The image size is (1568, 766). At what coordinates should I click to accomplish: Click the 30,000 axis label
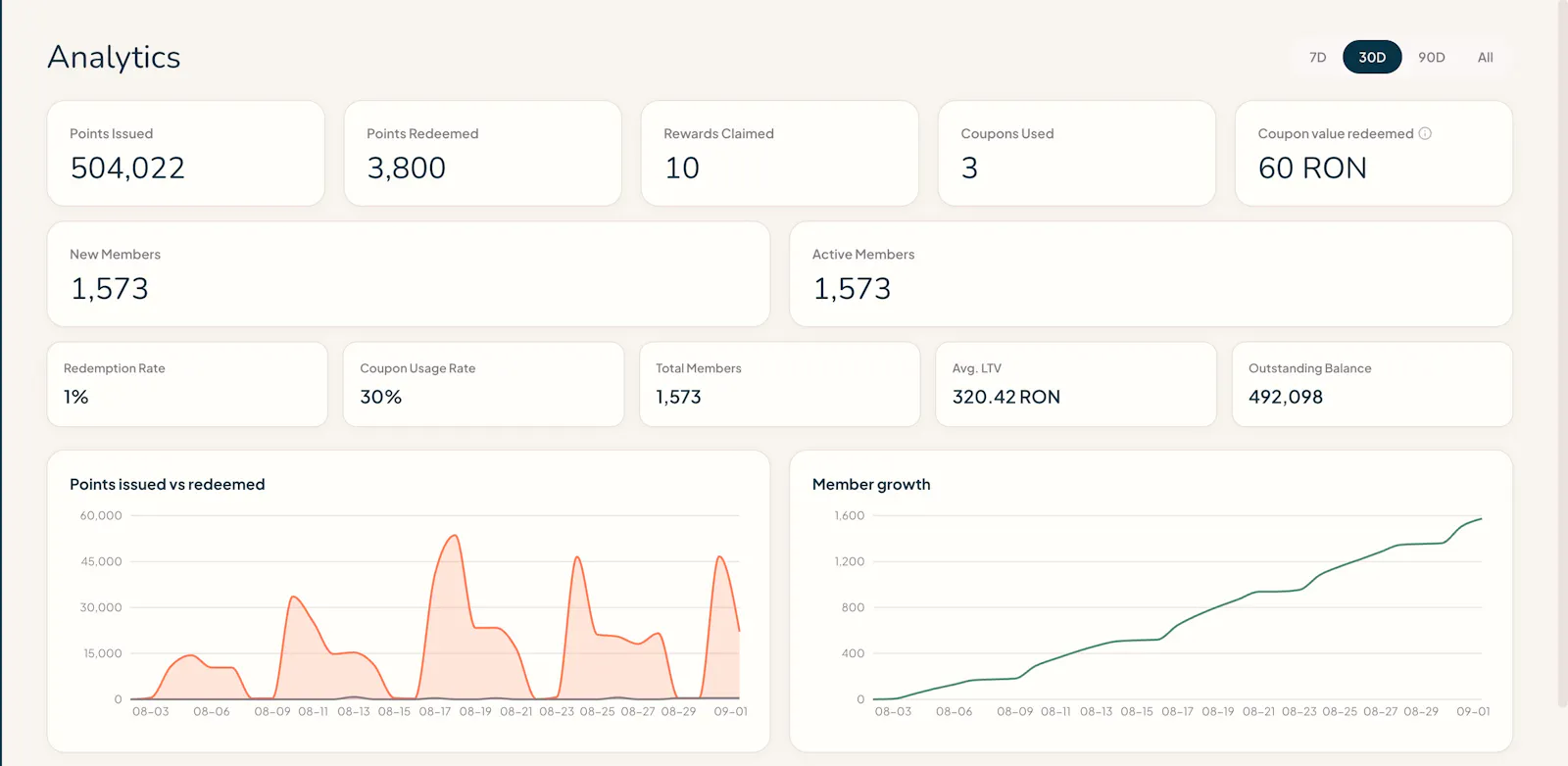(101, 607)
